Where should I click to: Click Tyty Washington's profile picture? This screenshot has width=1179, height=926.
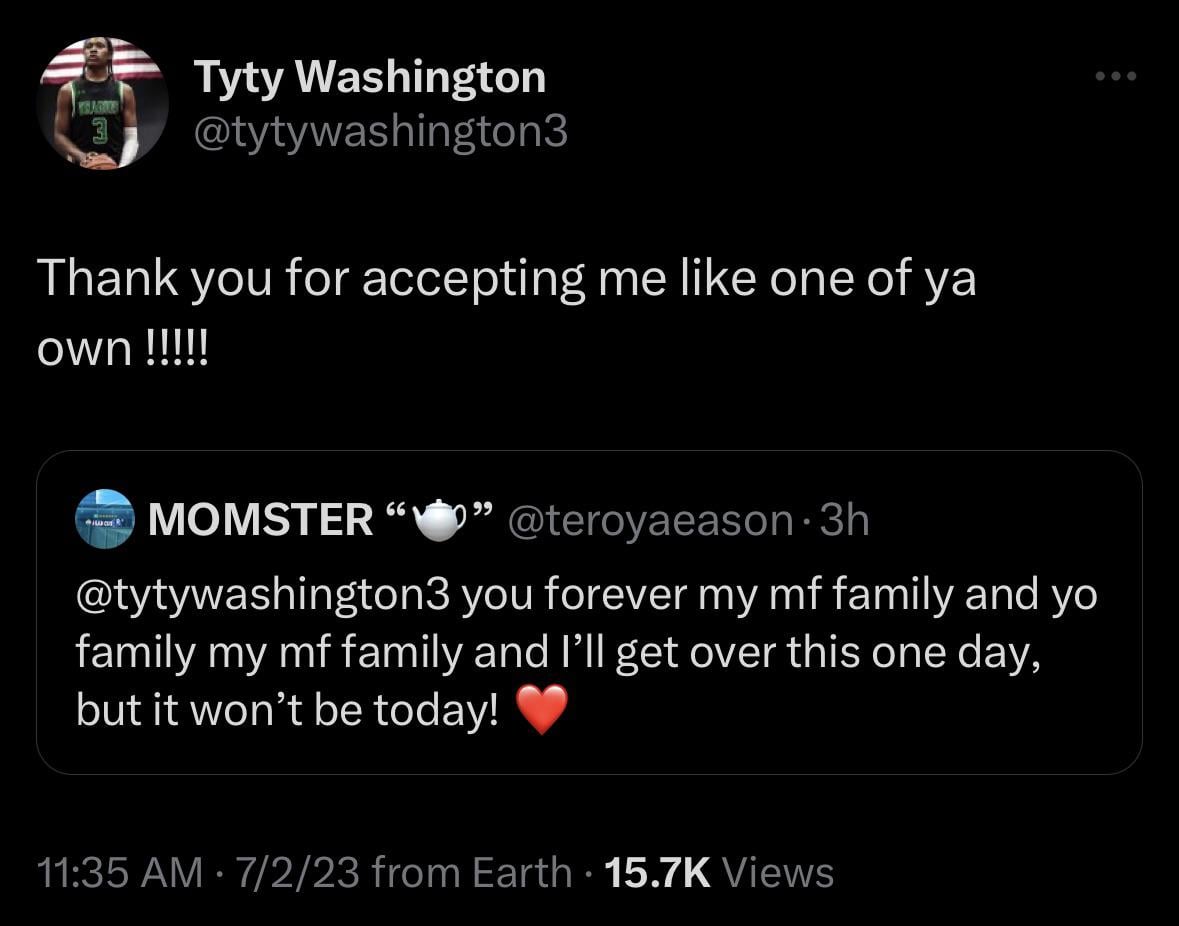pyautogui.click(x=102, y=104)
